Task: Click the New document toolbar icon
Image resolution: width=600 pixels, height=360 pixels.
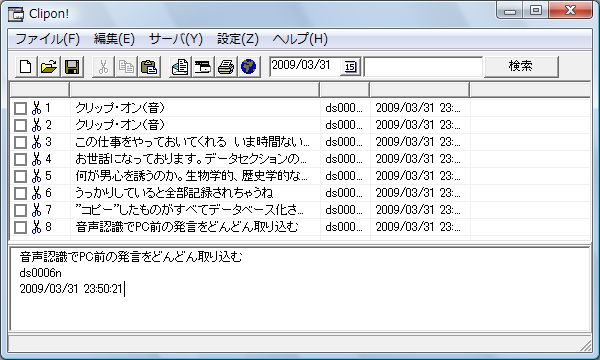Action: 26,67
